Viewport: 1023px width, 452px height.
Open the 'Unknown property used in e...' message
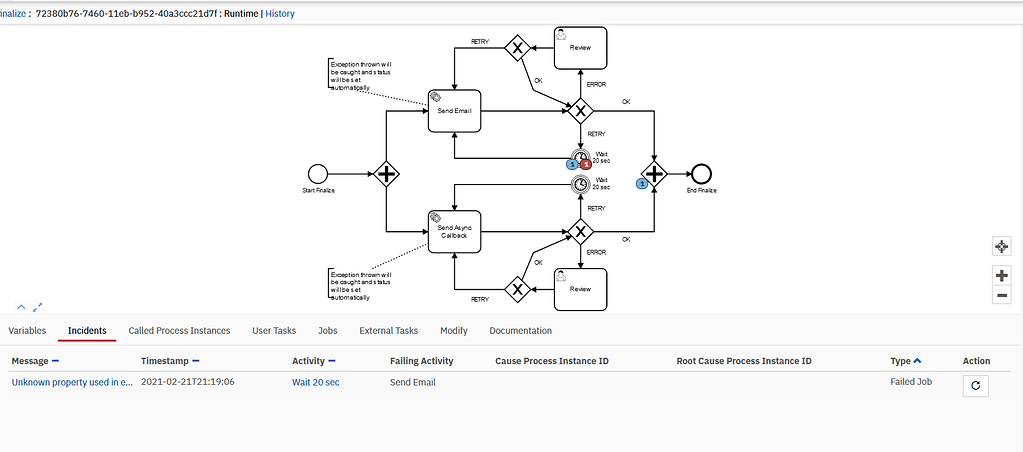coord(71,382)
